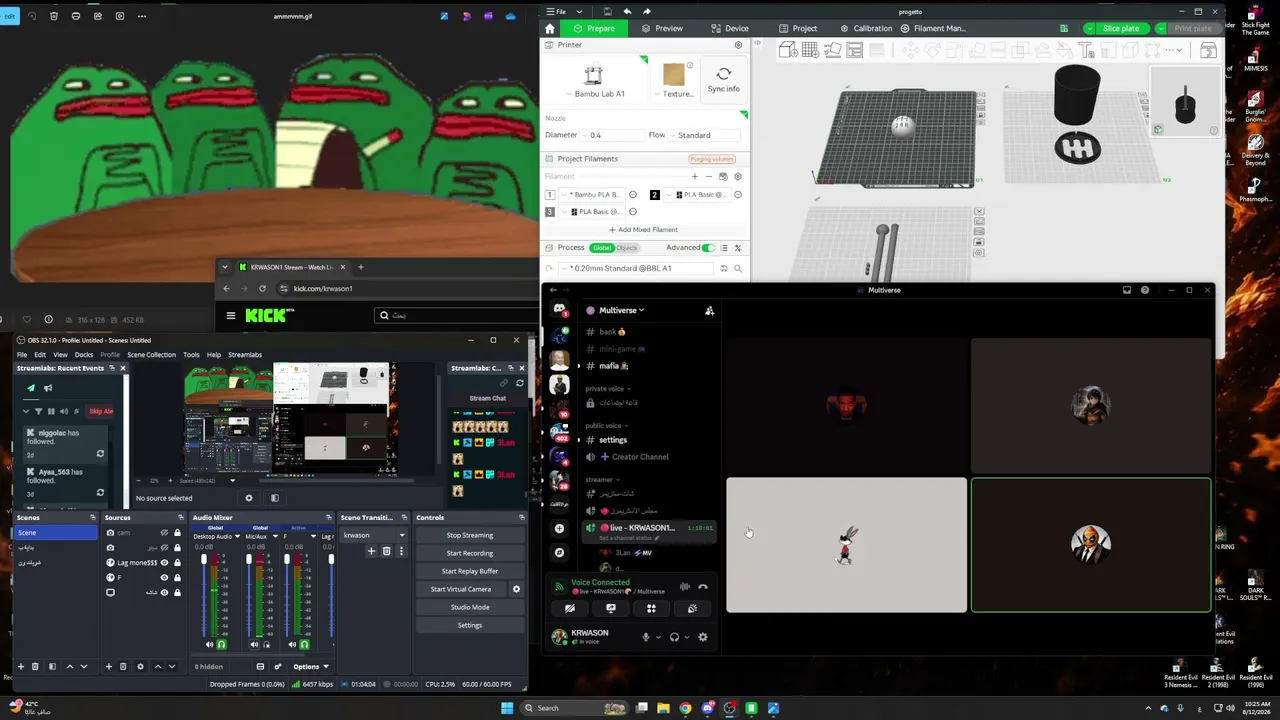Invite people to Multiverse server icon
Viewport: 1280px width, 720px height.
click(x=709, y=311)
